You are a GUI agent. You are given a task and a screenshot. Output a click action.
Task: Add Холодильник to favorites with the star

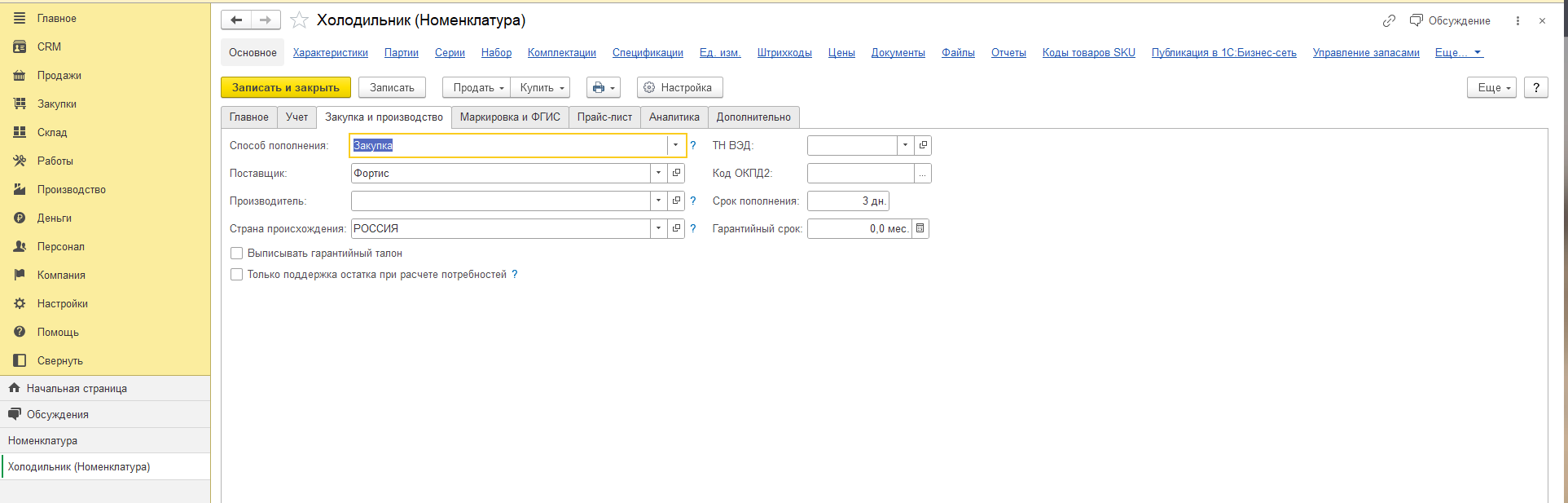299,20
